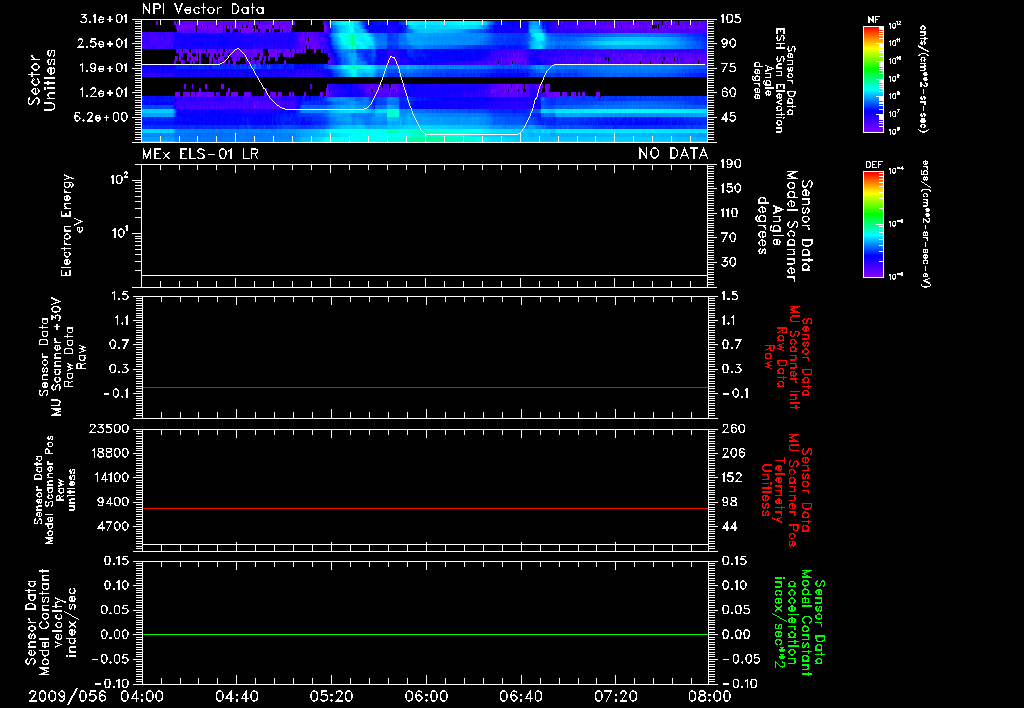Screen dimensions: 1024x708
Task: Click the NF colorbar units label cnts/(cm**2-sr-sec)
Action: pos(923,78)
